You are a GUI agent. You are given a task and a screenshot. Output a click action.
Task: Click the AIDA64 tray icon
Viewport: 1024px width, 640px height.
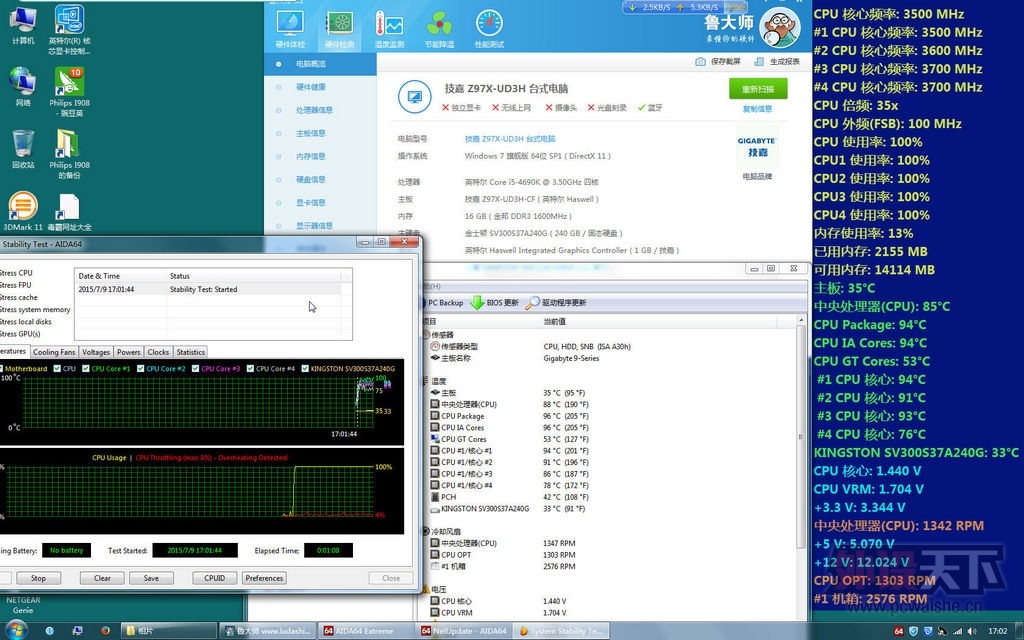pyautogui.click(x=899, y=631)
